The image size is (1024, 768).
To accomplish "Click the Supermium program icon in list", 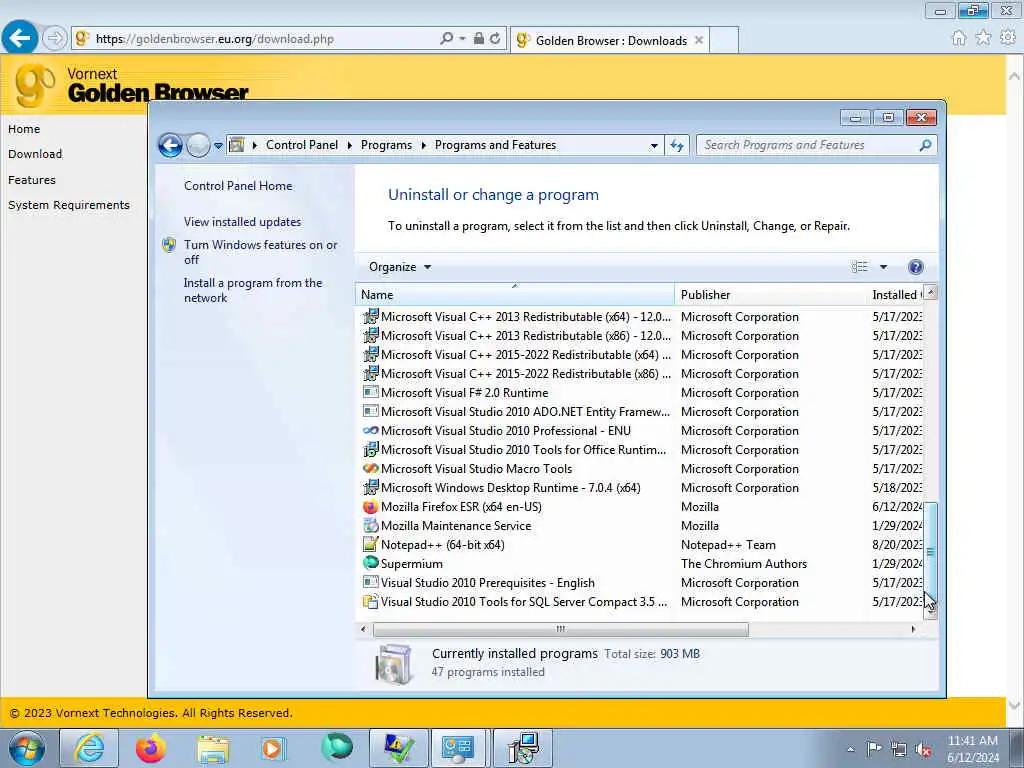I will pos(370,563).
